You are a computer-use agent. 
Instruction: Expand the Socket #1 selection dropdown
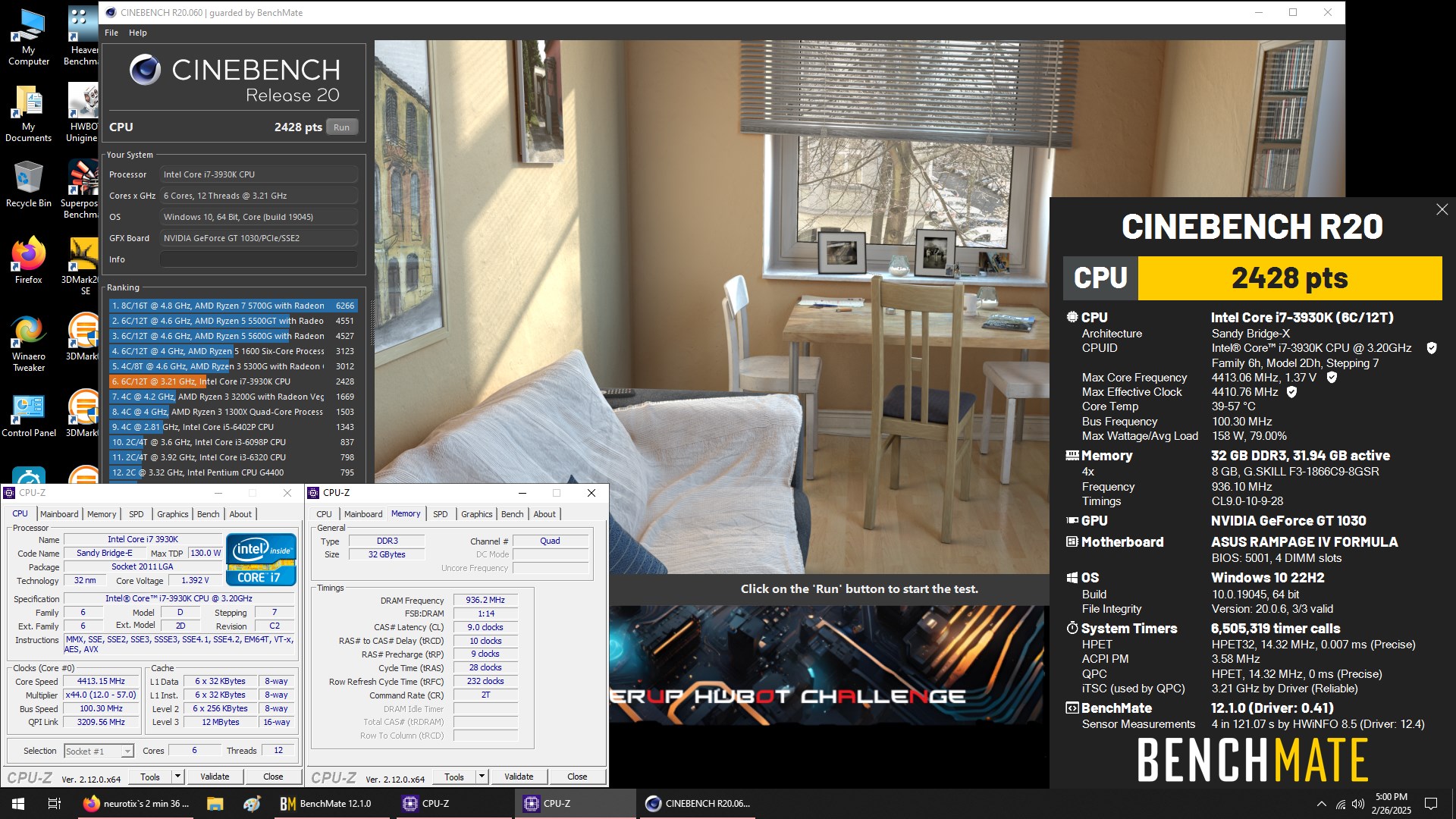coord(127,752)
